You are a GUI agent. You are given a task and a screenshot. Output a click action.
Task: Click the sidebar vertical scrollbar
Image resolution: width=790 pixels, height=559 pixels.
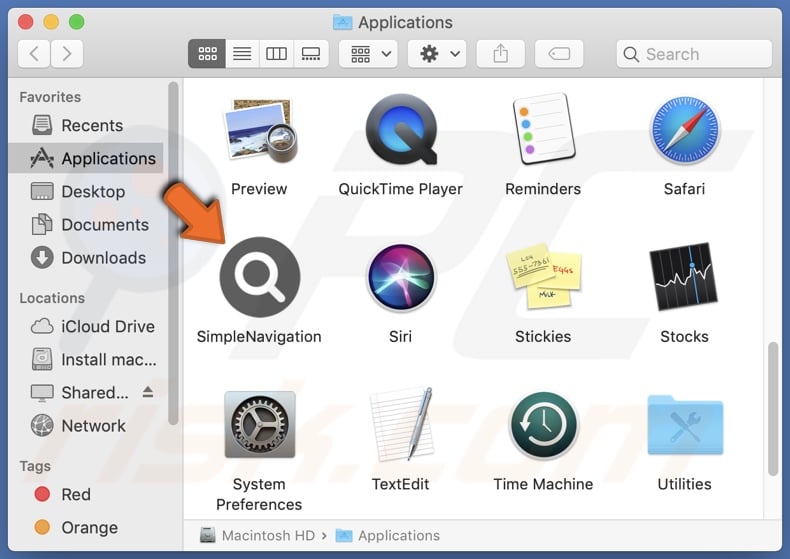(173, 253)
